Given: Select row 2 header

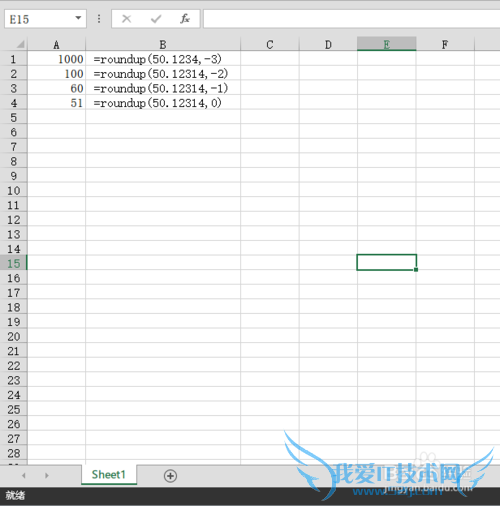Looking at the screenshot, I should click(13, 74).
